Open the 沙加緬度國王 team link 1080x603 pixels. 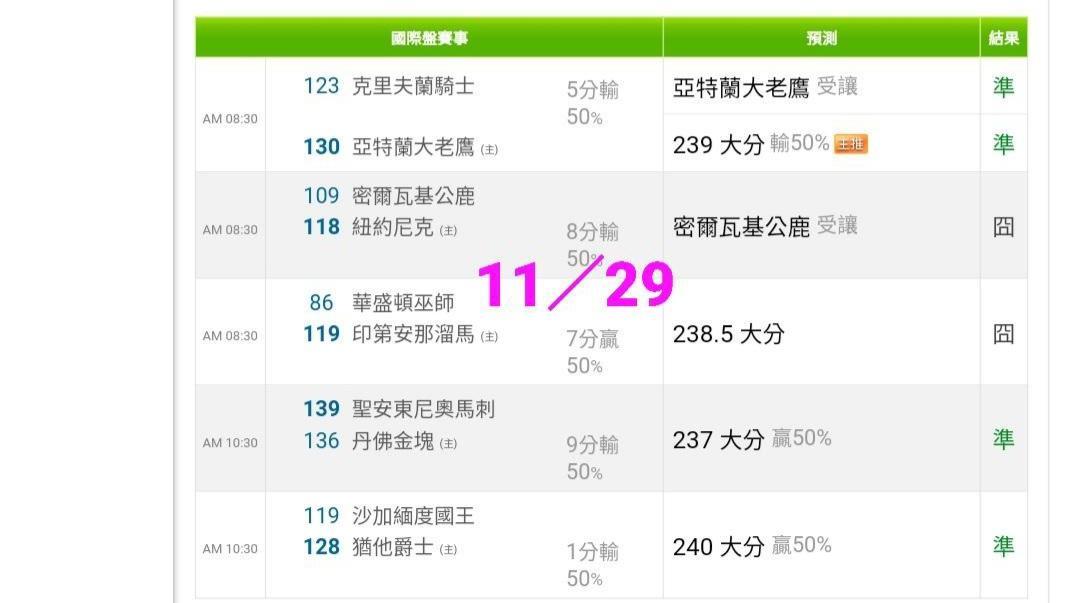[x=413, y=516]
